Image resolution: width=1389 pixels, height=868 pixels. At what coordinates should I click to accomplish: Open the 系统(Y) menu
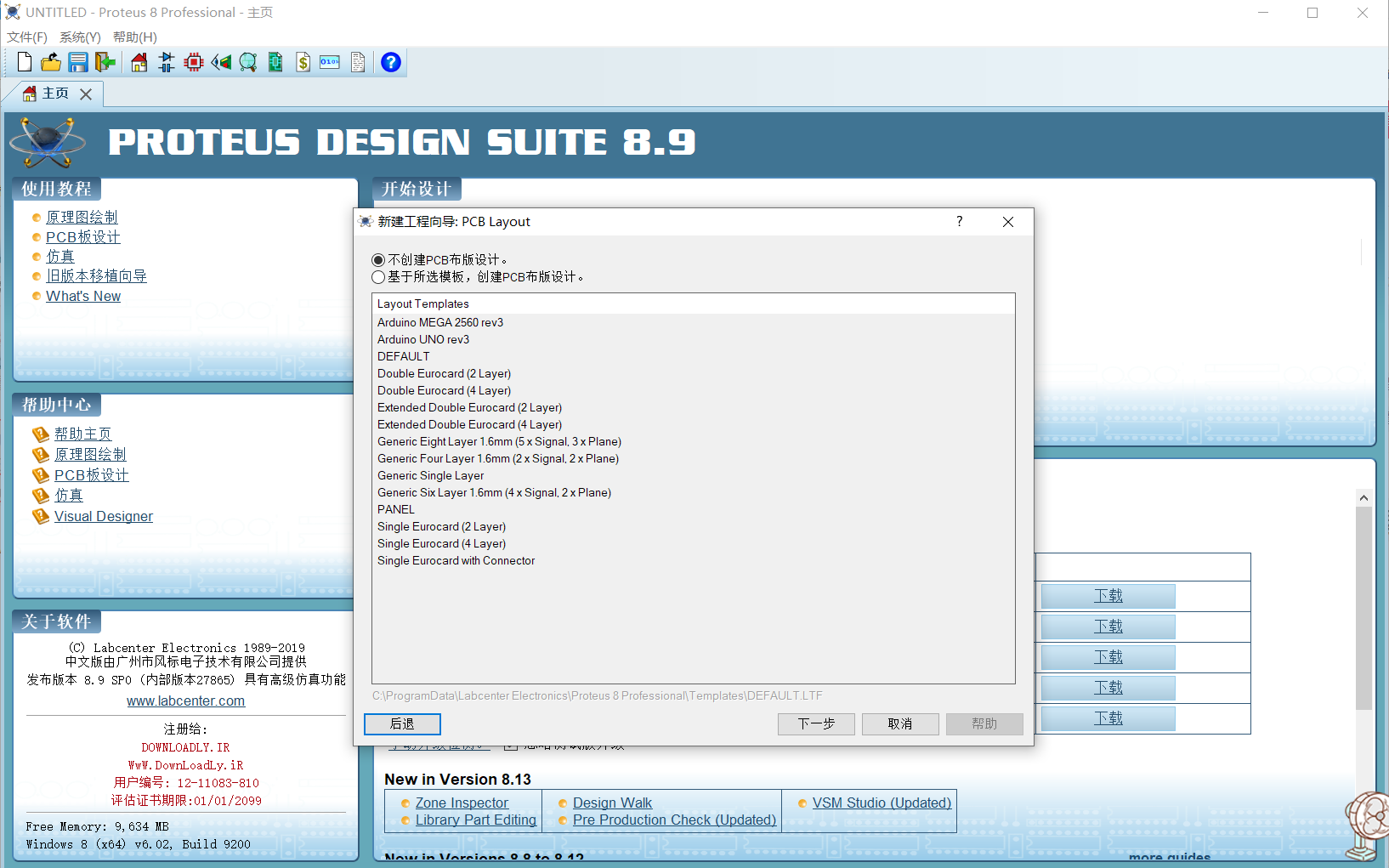pos(80,37)
